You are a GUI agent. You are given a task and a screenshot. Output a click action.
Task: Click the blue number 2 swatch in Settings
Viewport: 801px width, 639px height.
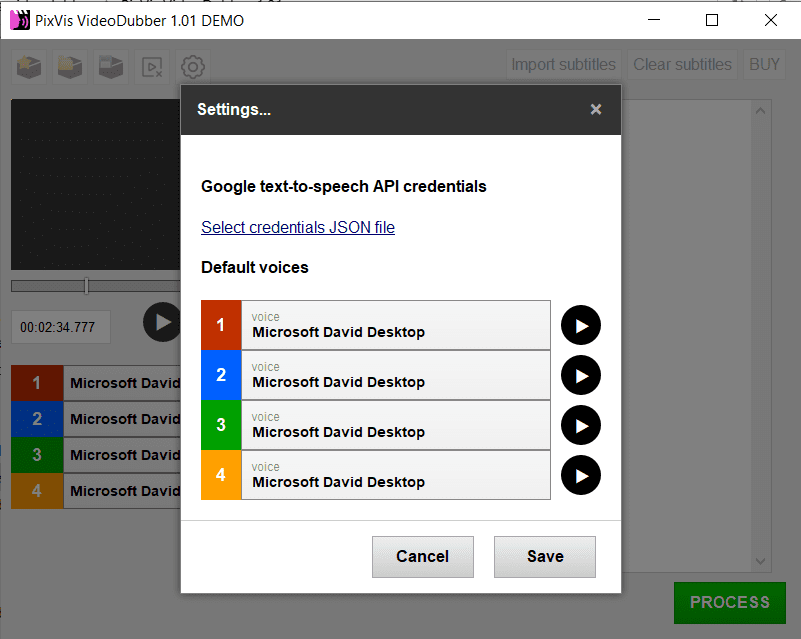click(221, 375)
